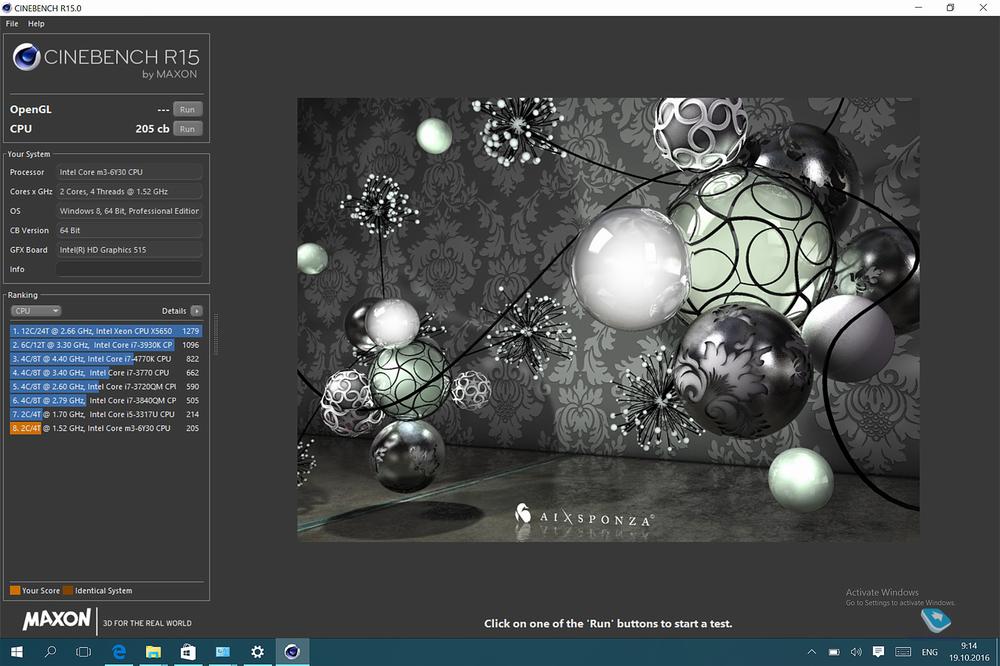The height and width of the screenshot is (666, 1000).
Task: Open the Windows Store taskbar icon
Action: coord(187,652)
